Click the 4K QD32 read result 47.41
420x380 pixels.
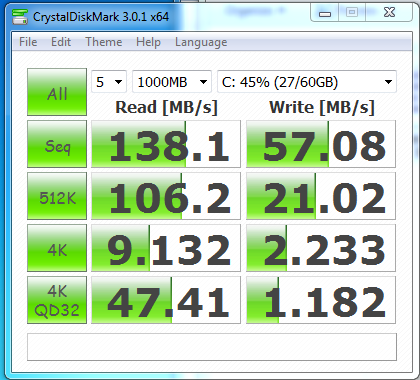[x=166, y=300]
